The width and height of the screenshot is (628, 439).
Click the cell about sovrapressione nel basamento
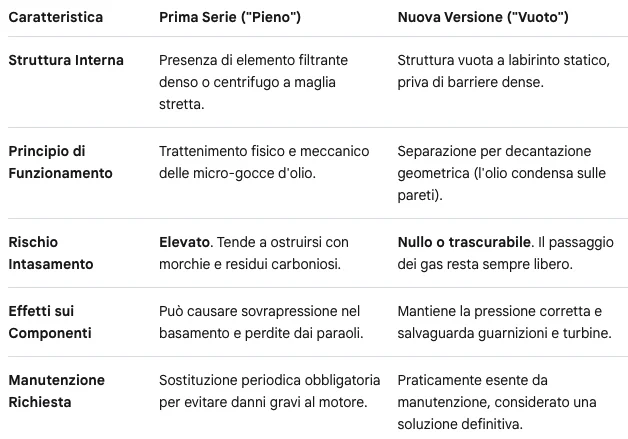[x=261, y=322]
